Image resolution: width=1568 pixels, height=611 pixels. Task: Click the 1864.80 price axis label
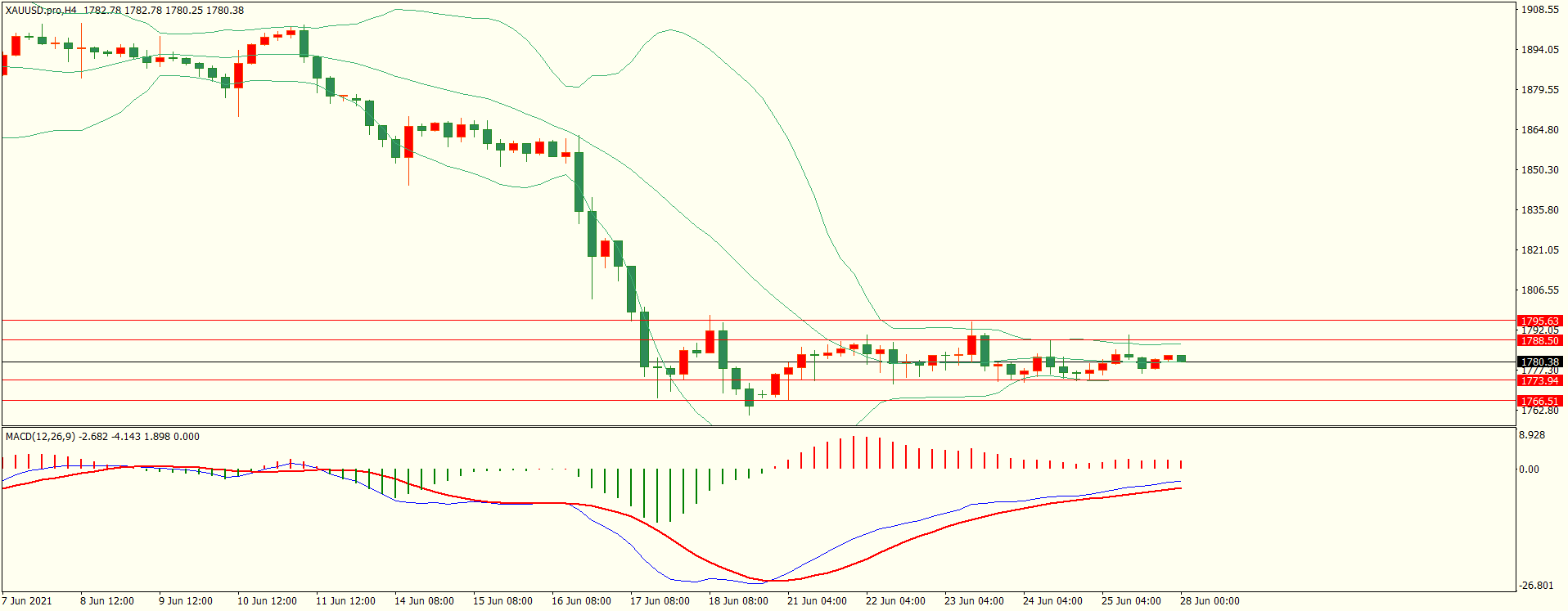click(x=1539, y=130)
